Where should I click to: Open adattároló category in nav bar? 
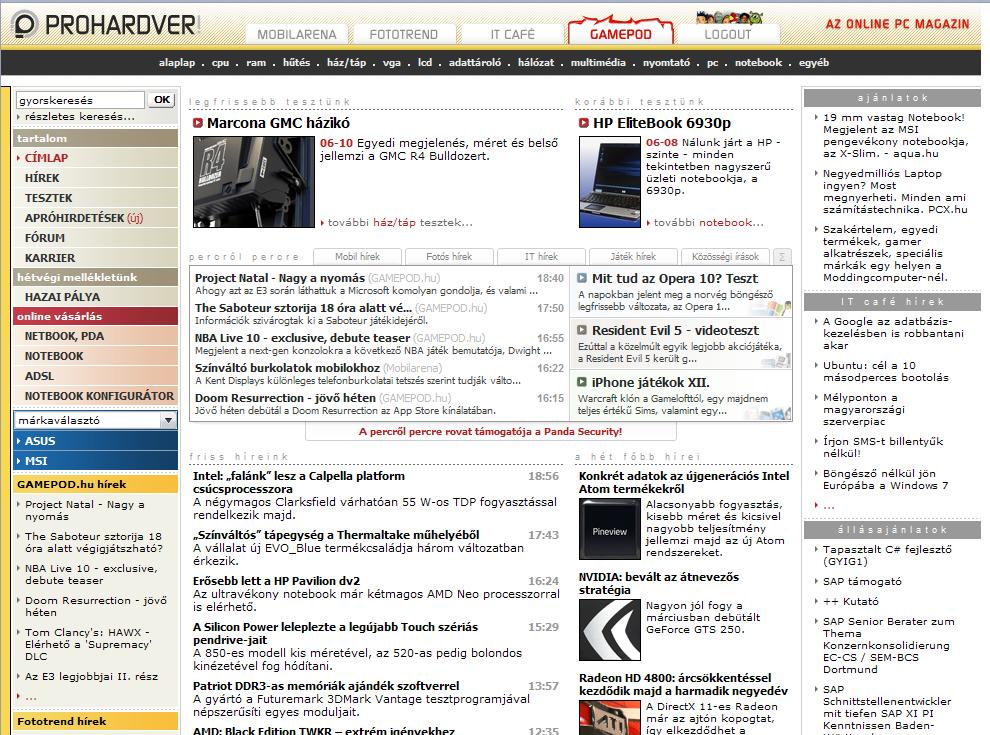(x=475, y=63)
